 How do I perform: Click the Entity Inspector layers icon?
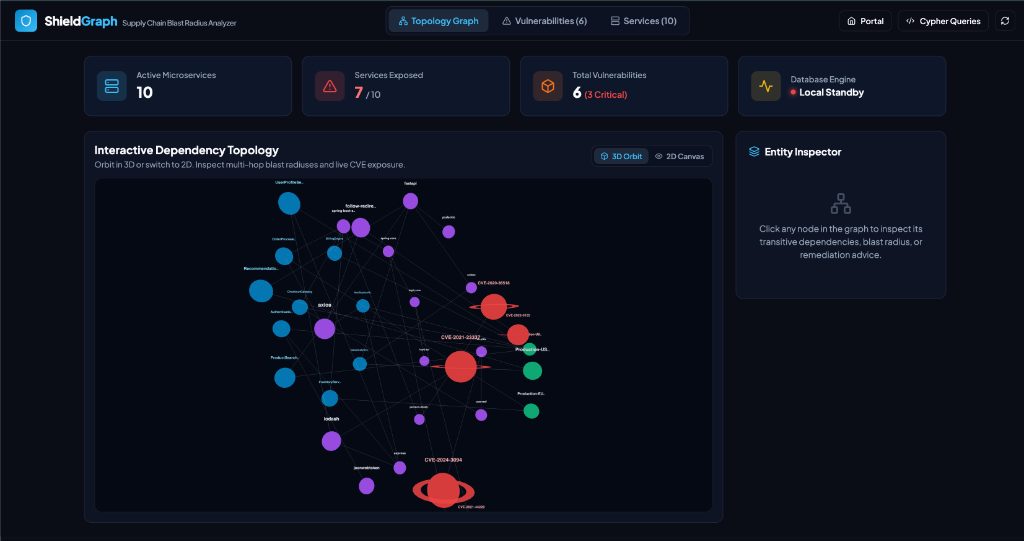point(754,152)
